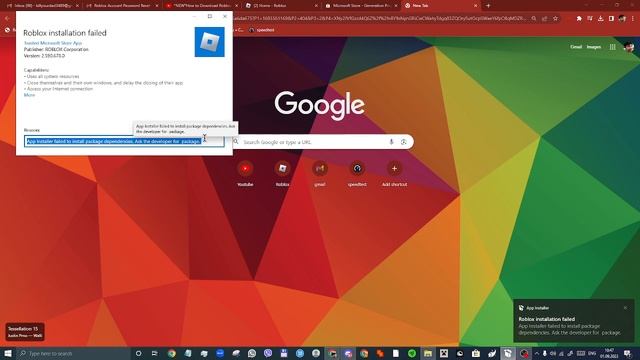
Task: Click the Roblox logo in the installer dialog
Action: (209, 42)
